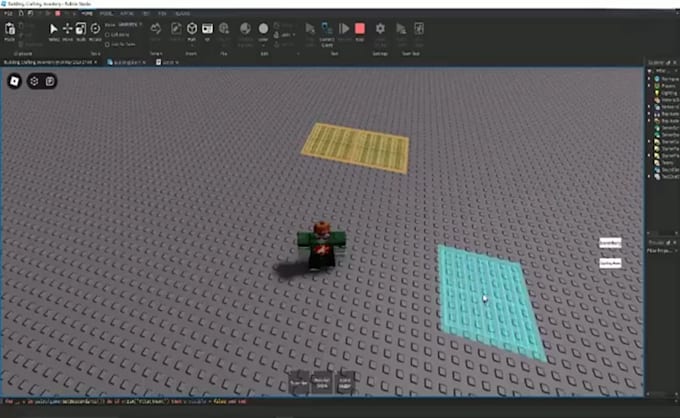680x418 pixels.
Task: Open the File menu
Action: [x=8, y=13]
